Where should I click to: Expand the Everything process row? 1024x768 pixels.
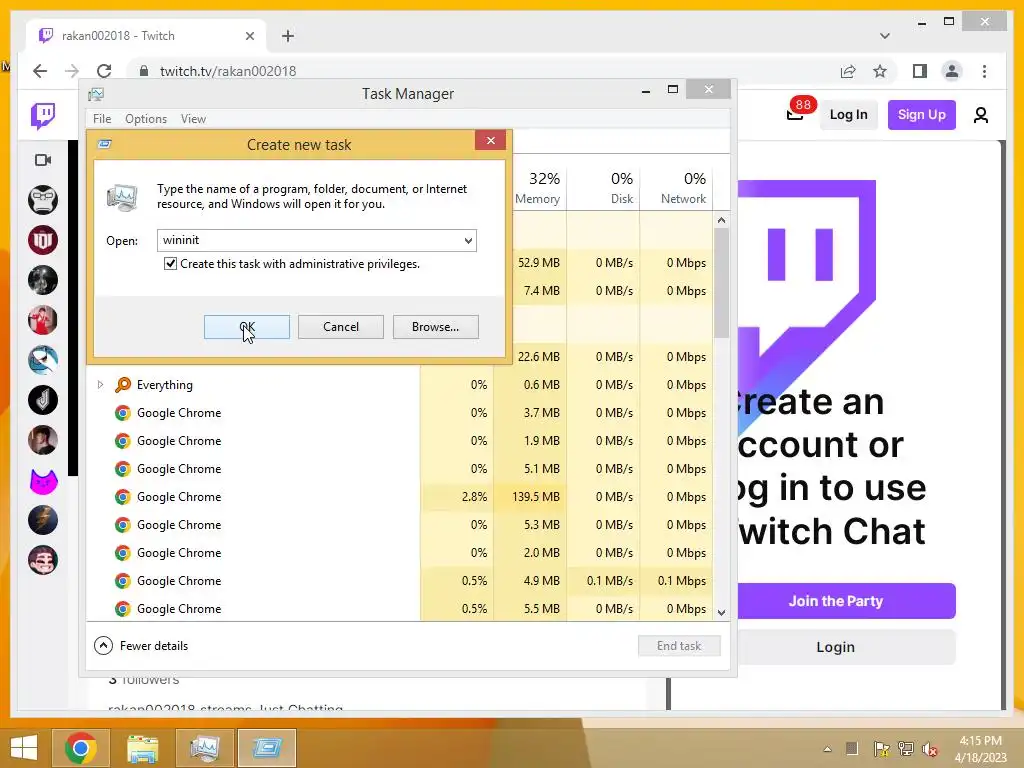click(100, 385)
